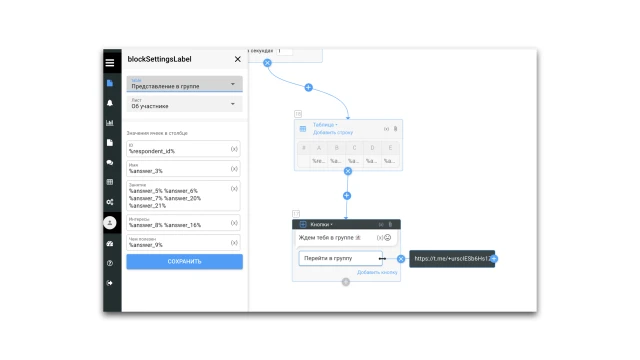
Task: Open the table grid icon in sidebar
Action: tap(110, 182)
